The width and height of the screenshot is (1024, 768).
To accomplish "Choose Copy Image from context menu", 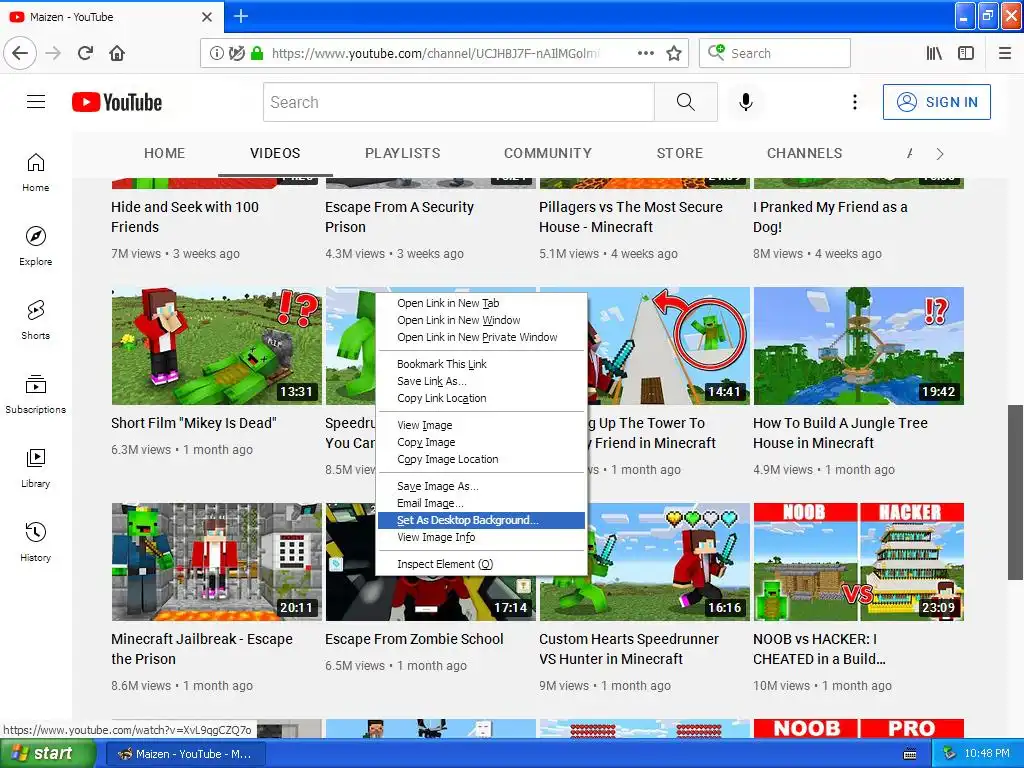I will point(481,442).
